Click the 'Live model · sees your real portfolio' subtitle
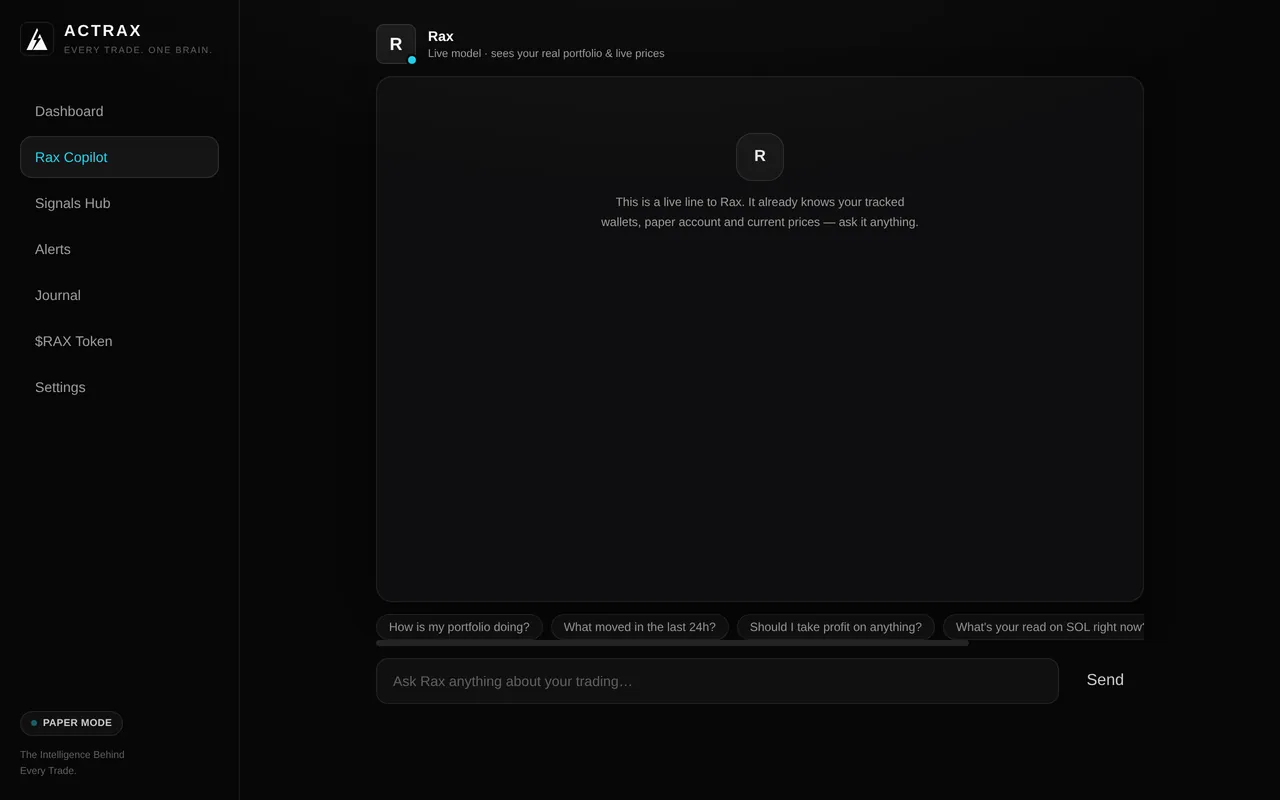1280x800 pixels. tap(546, 53)
